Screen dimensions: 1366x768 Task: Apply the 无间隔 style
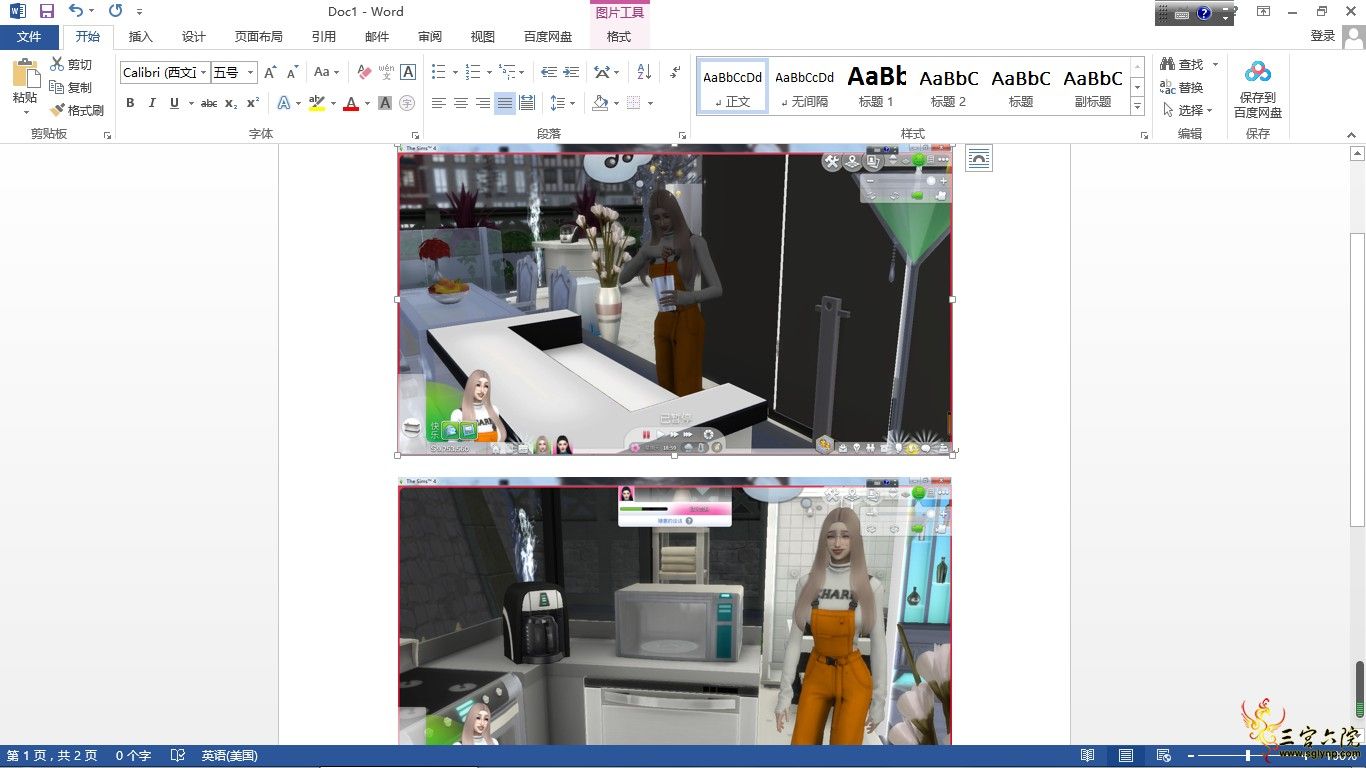click(805, 86)
